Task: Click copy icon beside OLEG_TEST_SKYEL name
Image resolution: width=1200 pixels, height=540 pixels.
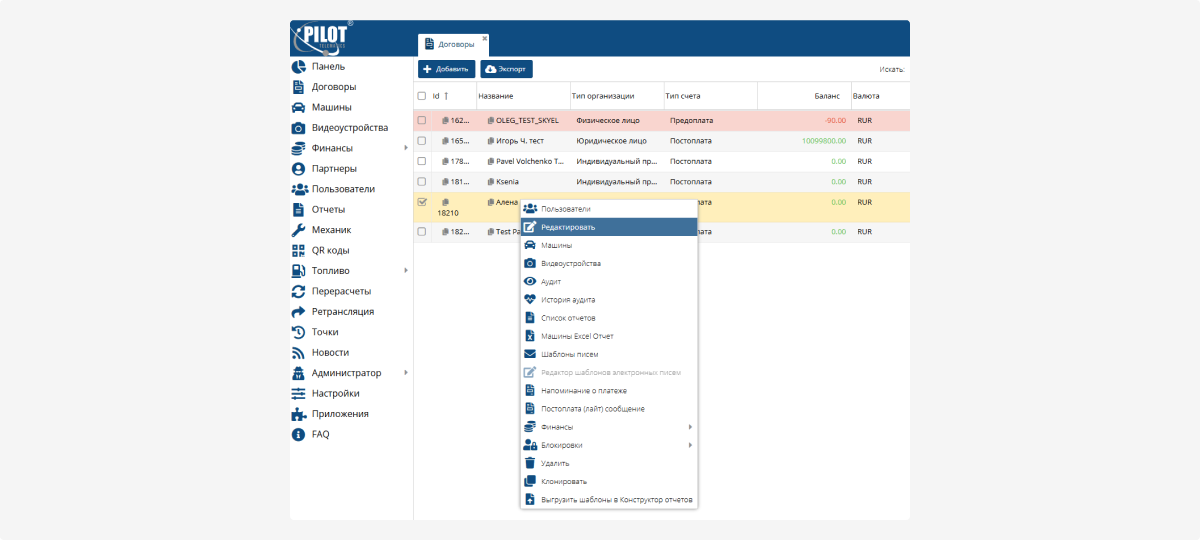Action: tap(491, 120)
